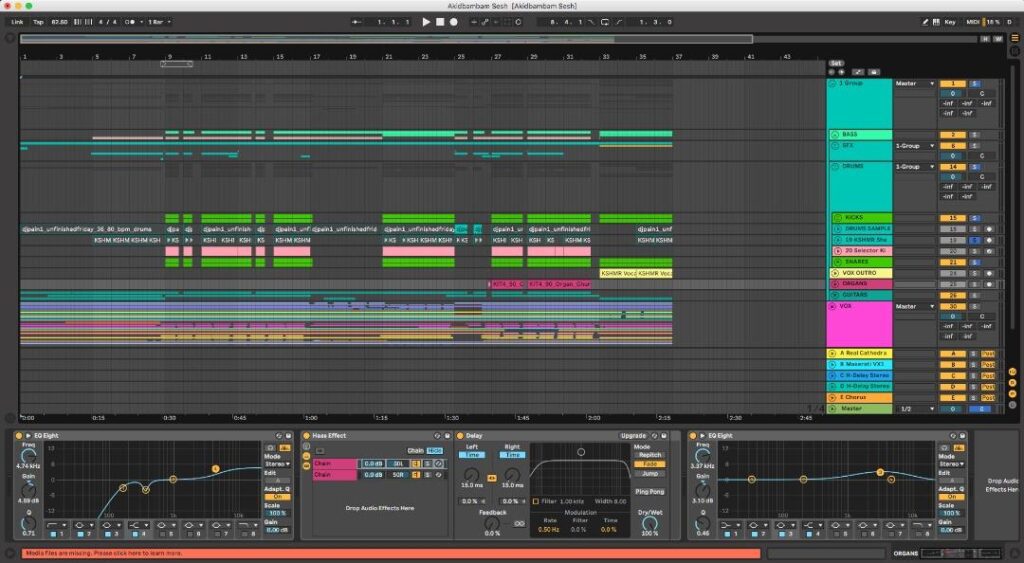Click the Tap tempo button
Screen dimensions: 1024x563
pos(38,21)
